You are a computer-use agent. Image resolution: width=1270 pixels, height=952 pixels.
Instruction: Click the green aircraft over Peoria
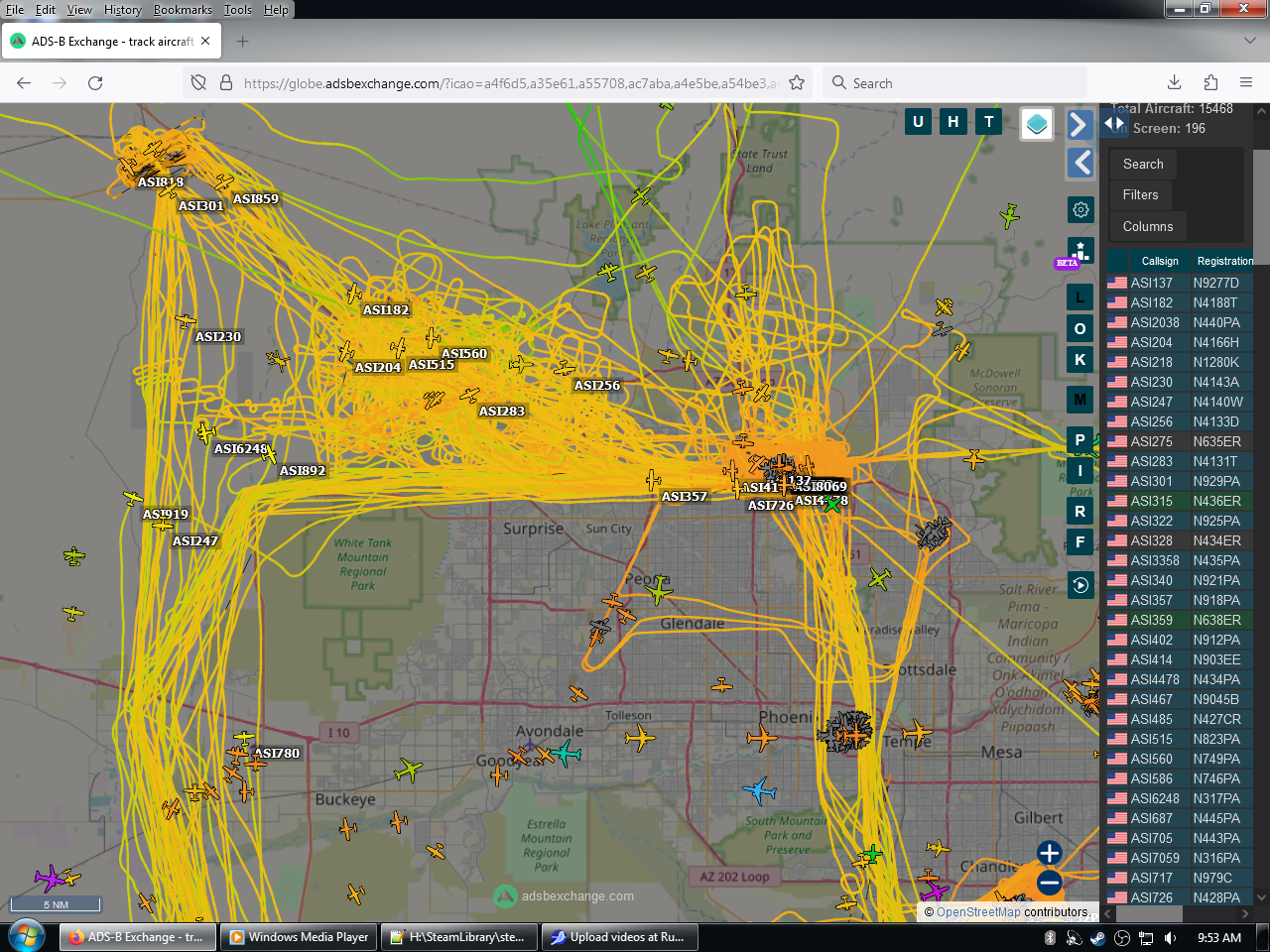[x=659, y=592]
